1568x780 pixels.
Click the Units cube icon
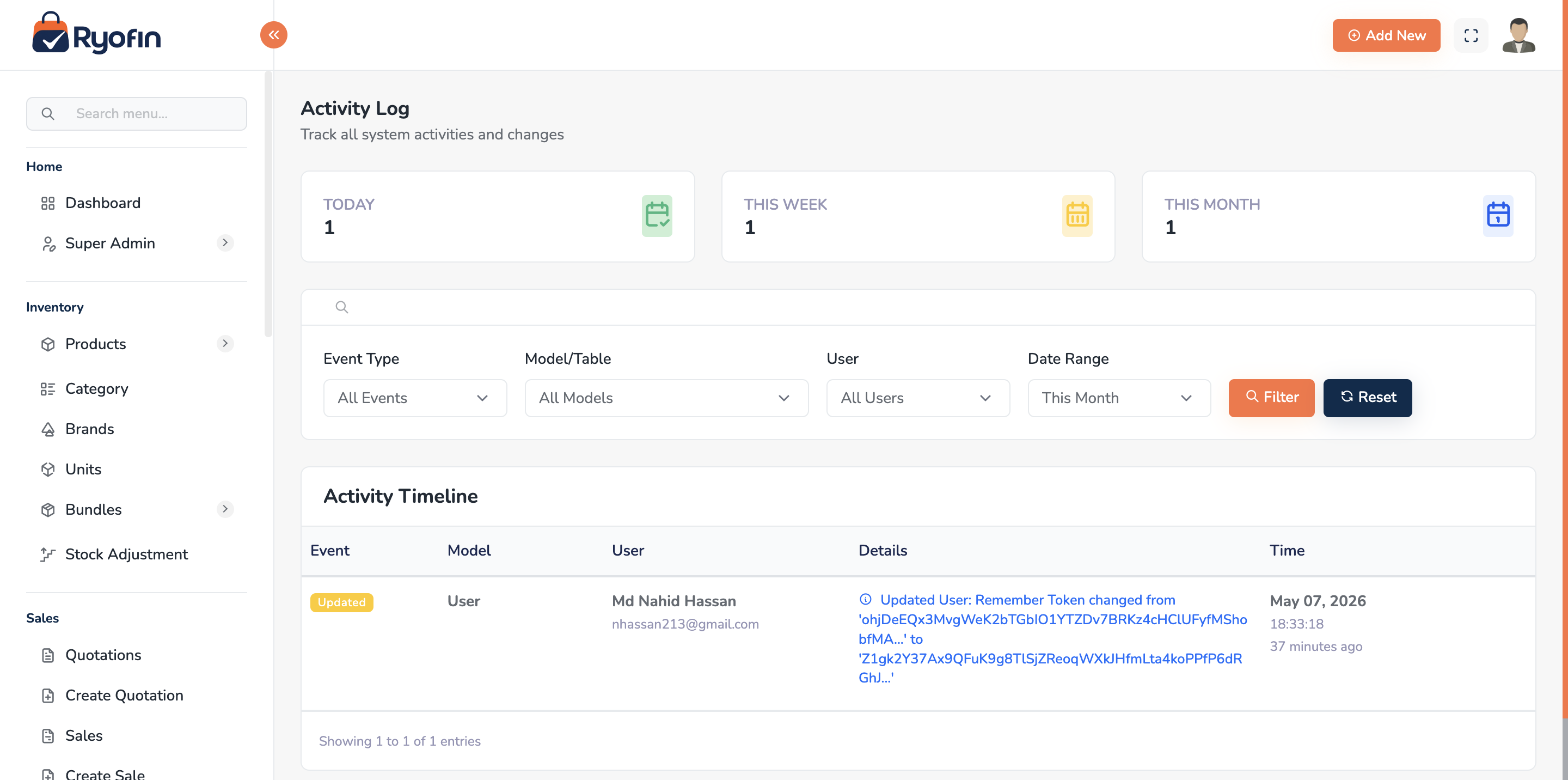47,470
